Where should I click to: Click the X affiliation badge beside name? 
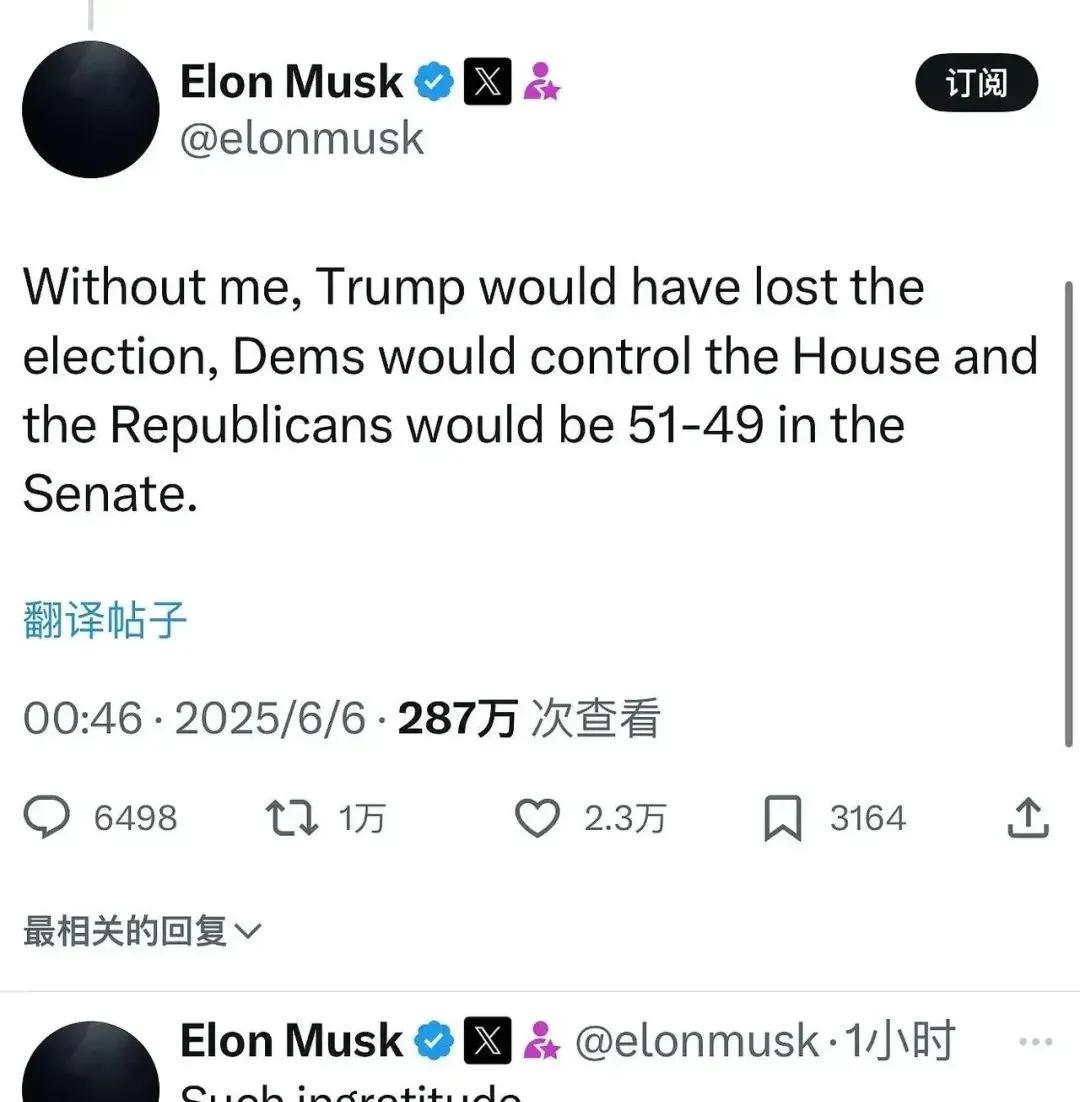[x=488, y=82]
